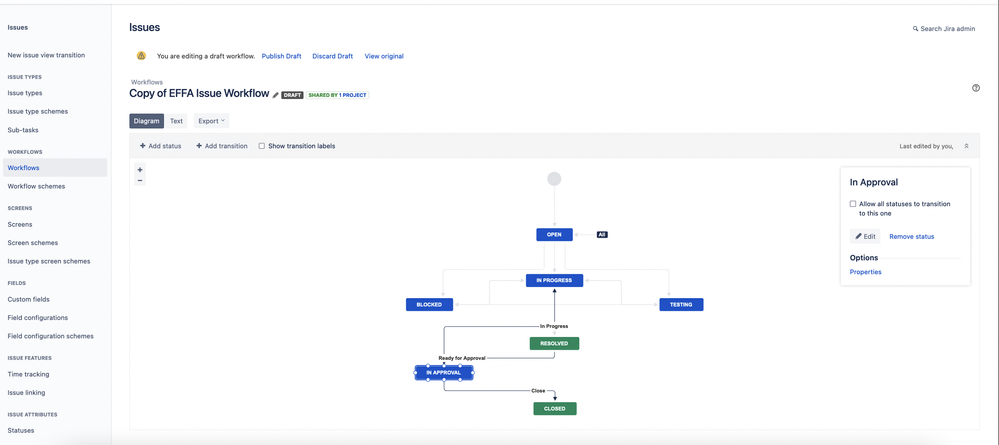
Task: Open Screens in sidebar
Action: click(20, 224)
